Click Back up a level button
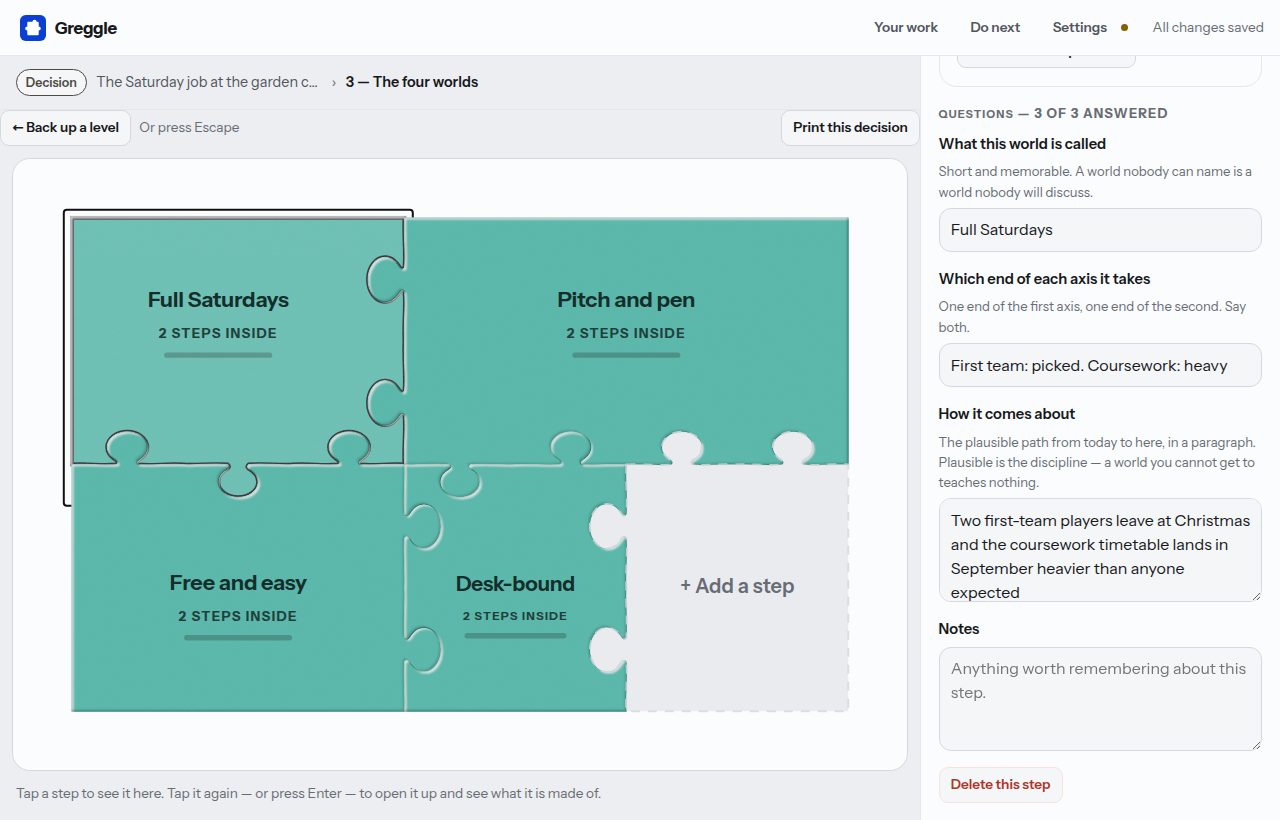This screenshot has height=820, width=1280. click(66, 127)
